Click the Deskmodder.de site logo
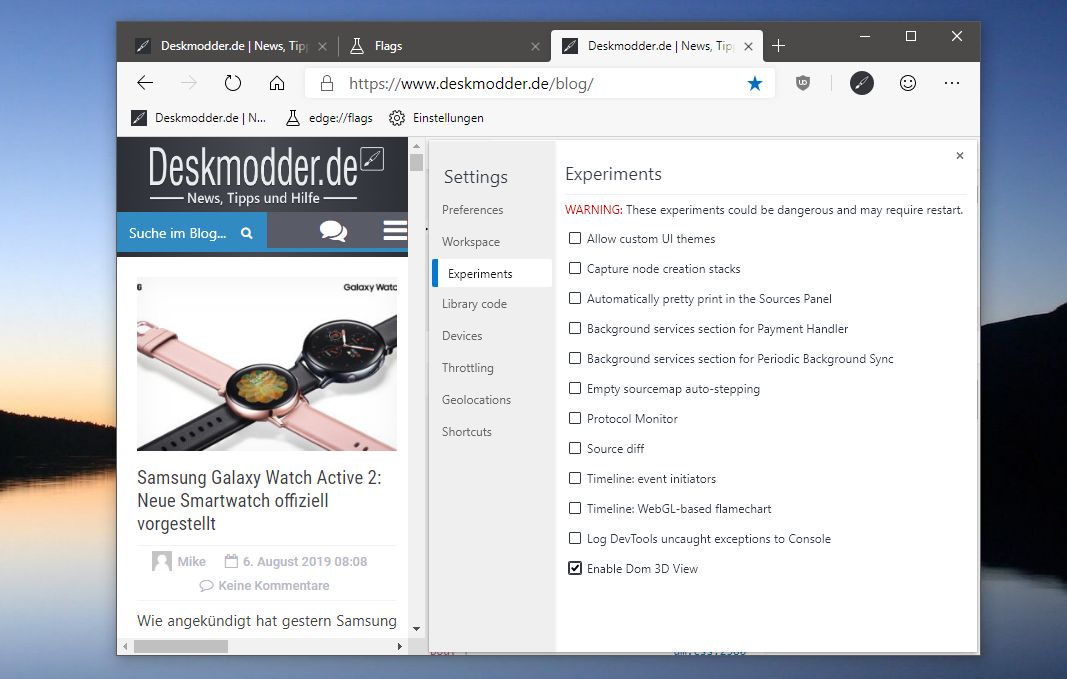 click(x=266, y=174)
